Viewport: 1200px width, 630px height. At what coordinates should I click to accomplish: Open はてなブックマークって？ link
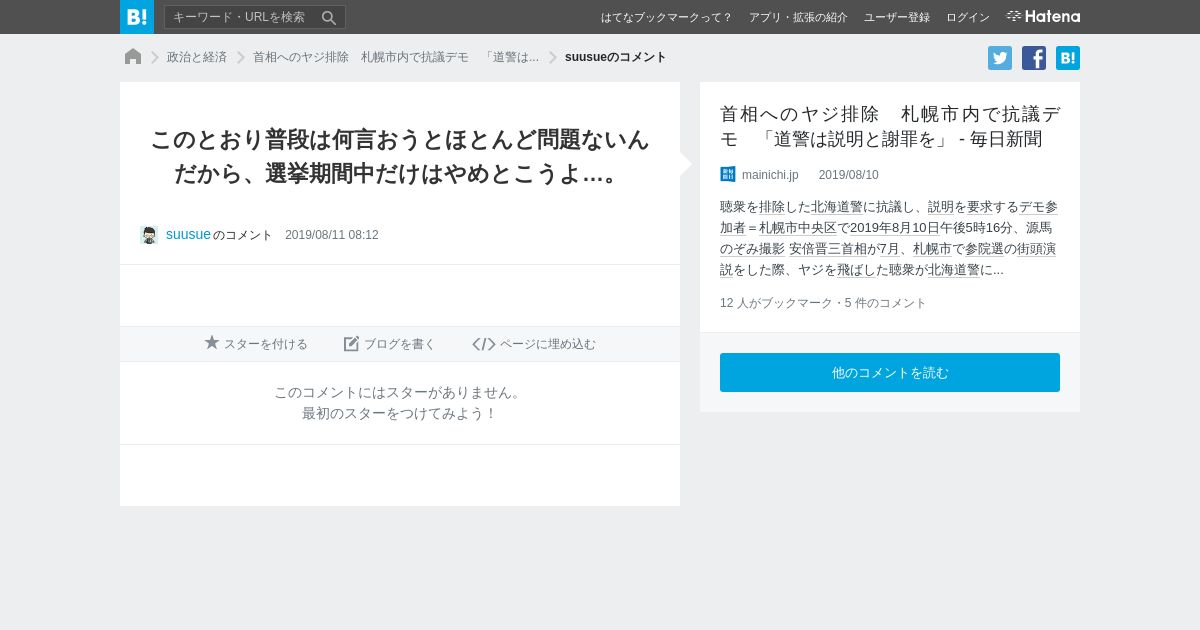[x=667, y=18]
